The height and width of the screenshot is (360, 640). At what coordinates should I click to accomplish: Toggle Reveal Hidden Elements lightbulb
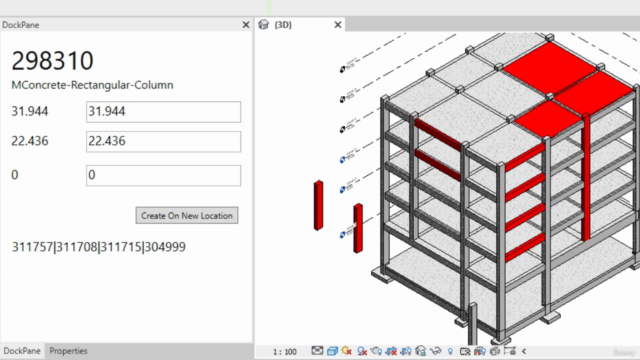click(x=450, y=351)
